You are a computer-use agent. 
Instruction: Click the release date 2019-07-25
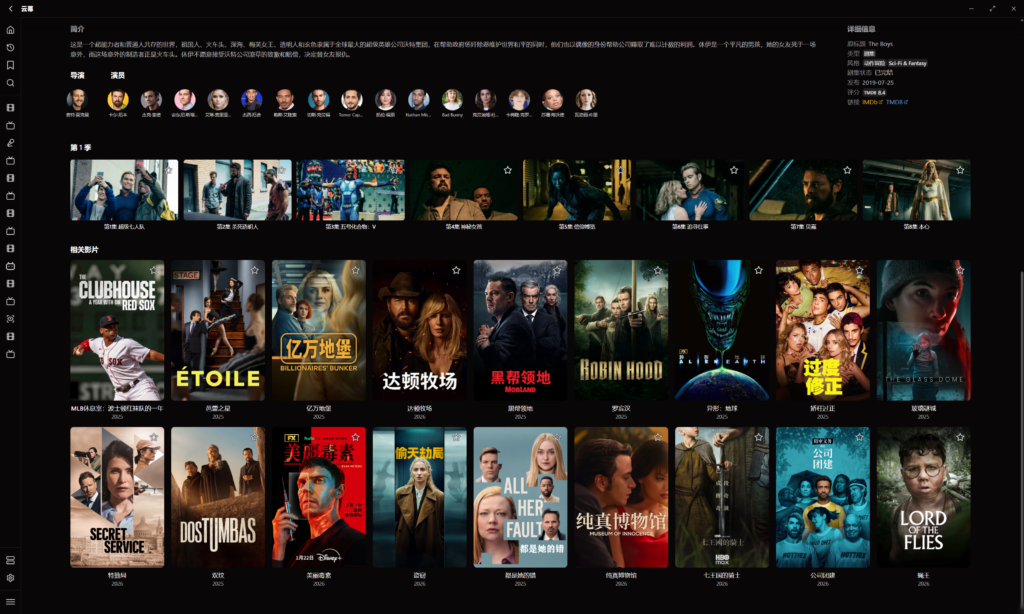point(878,83)
